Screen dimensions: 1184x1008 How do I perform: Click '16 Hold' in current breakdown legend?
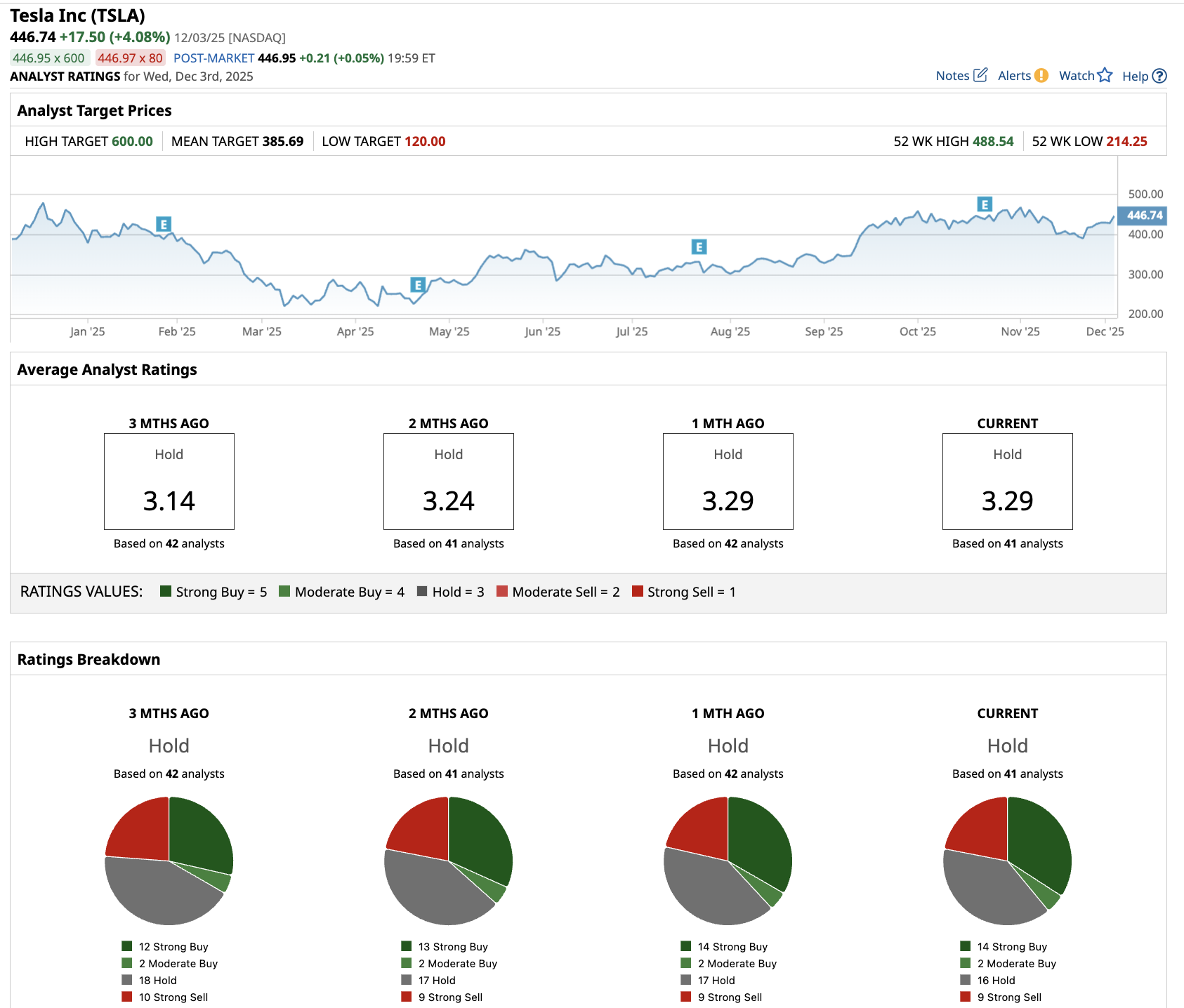click(996, 981)
